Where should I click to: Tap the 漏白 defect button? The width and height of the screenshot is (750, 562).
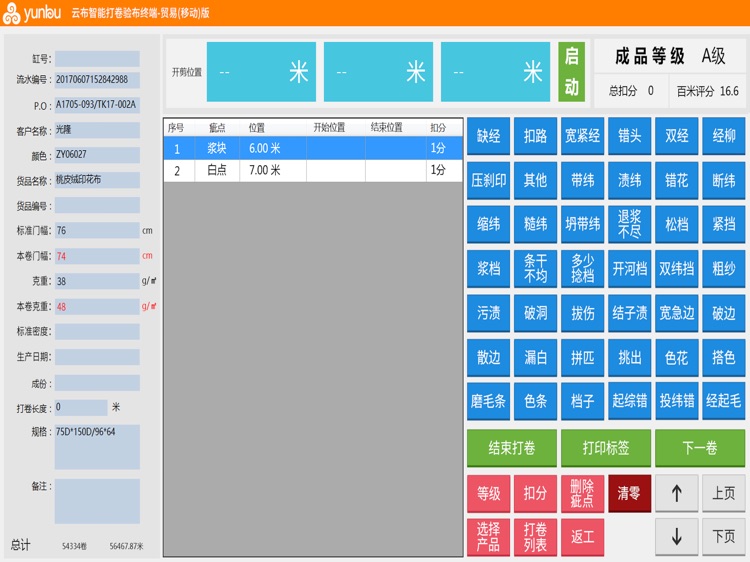pyautogui.click(x=535, y=357)
